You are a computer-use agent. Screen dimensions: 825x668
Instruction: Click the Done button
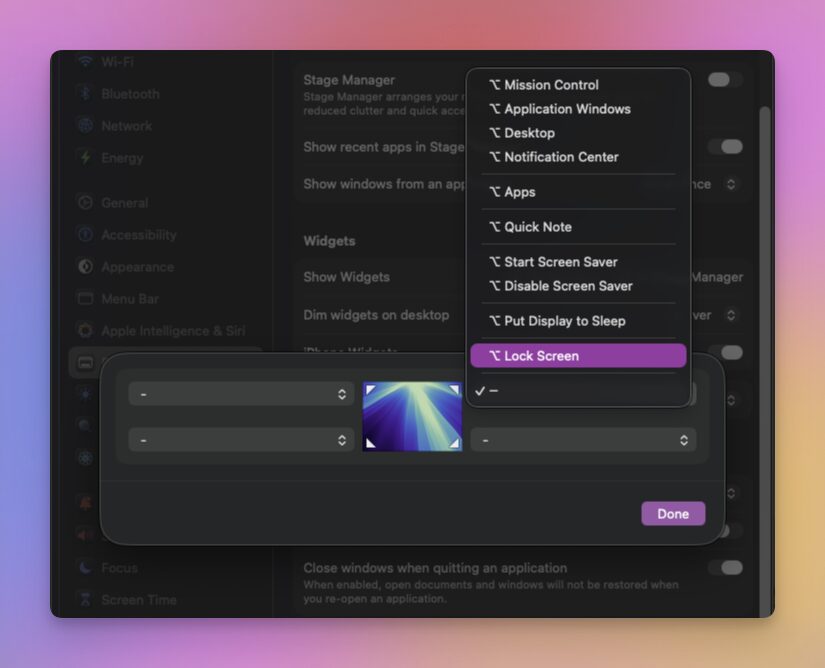click(673, 514)
